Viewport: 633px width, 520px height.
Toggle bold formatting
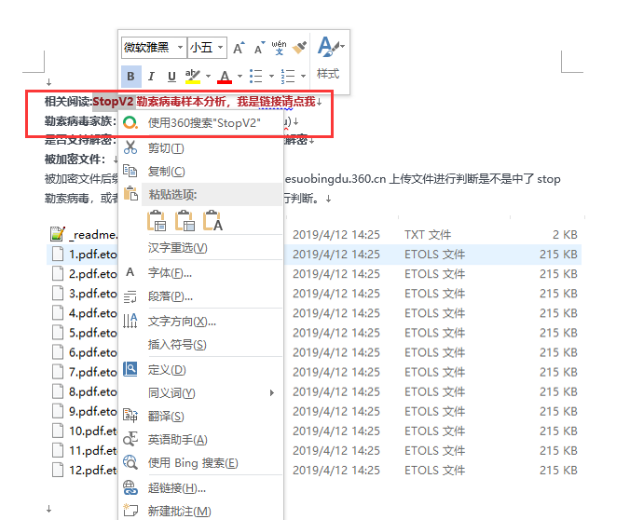131,76
